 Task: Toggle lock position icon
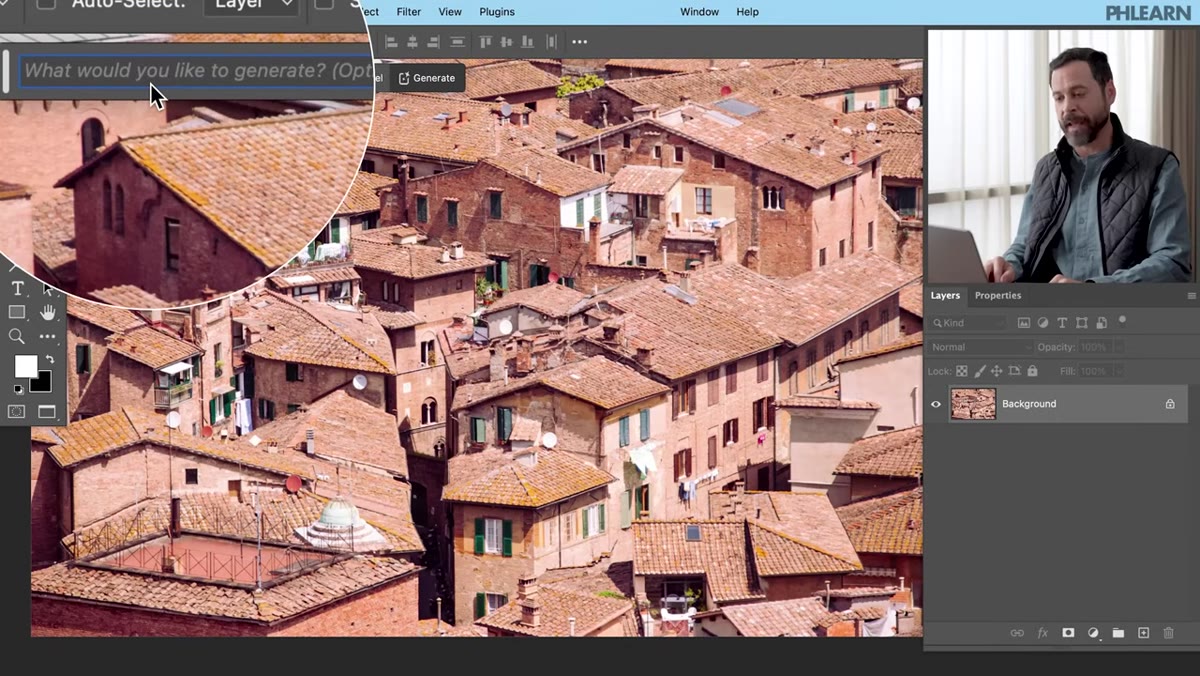[997, 371]
